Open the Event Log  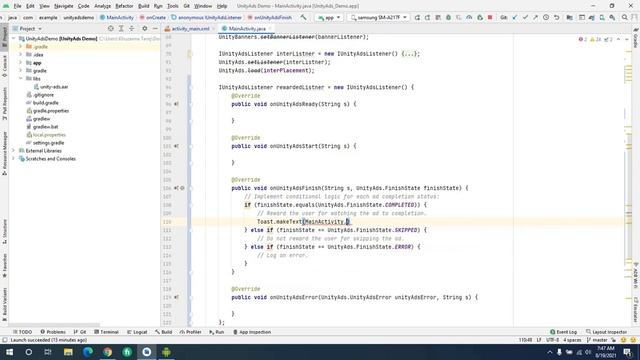pos(563,332)
